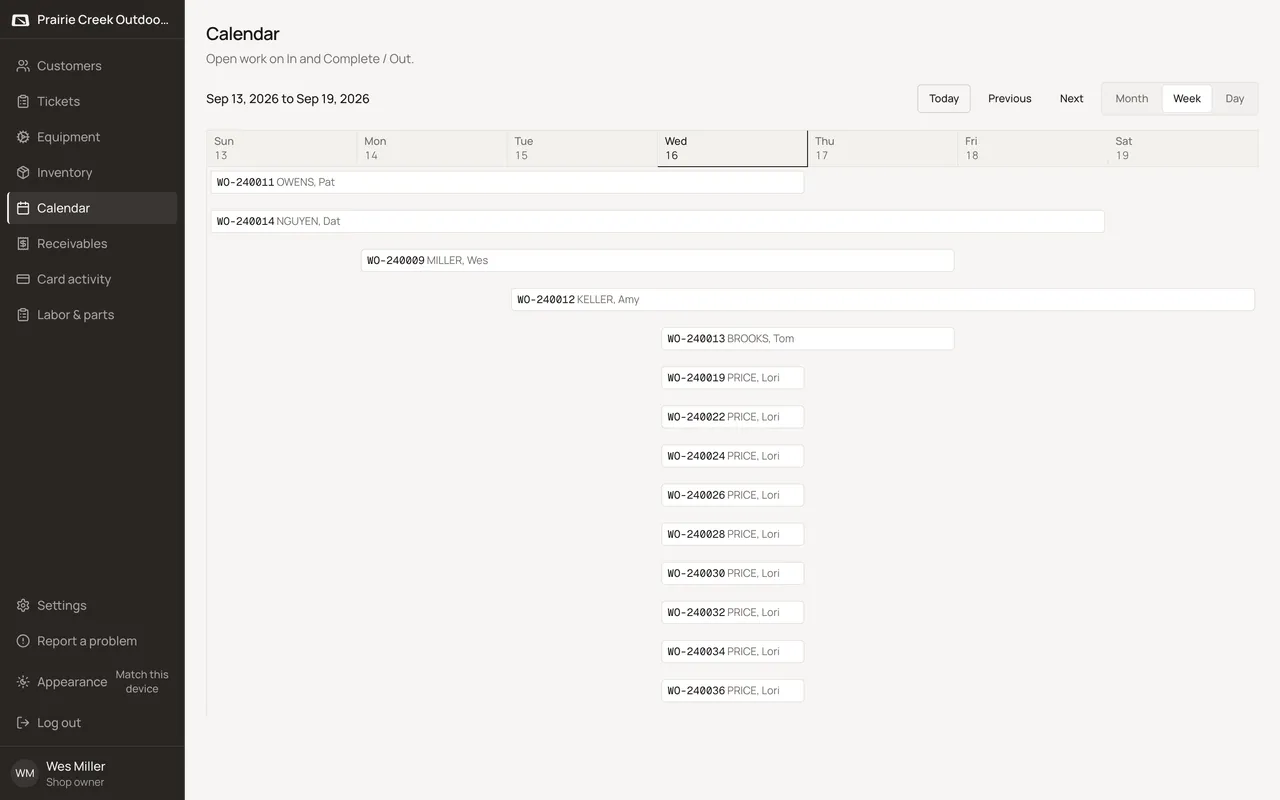Open work order WO-240013 BROOKS, Tom
This screenshot has width=1280, height=800.
pyautogui.click(x=808, y=338)
